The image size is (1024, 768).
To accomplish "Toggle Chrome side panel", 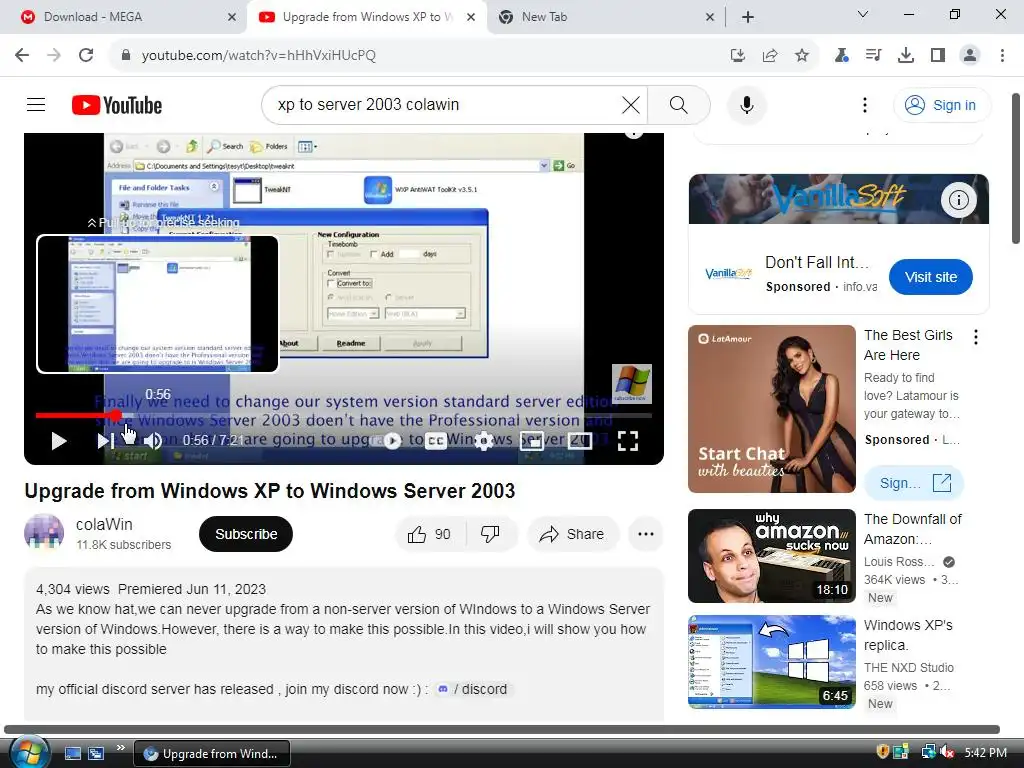I will pyautogui.click(x=938, y=56).
